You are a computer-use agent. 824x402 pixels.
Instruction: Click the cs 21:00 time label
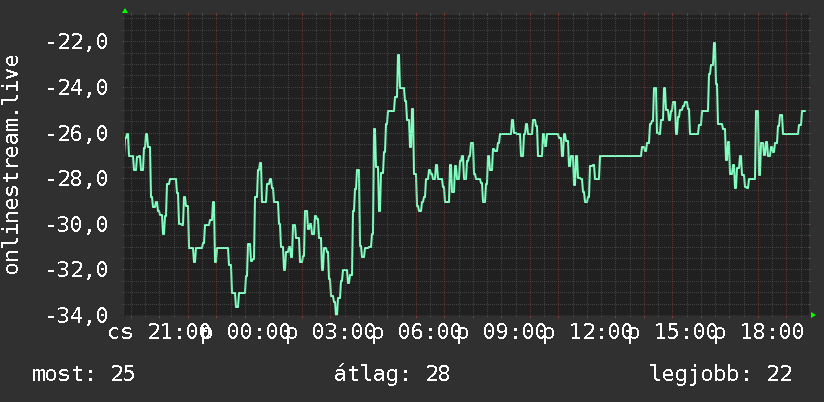pos(158,332)
